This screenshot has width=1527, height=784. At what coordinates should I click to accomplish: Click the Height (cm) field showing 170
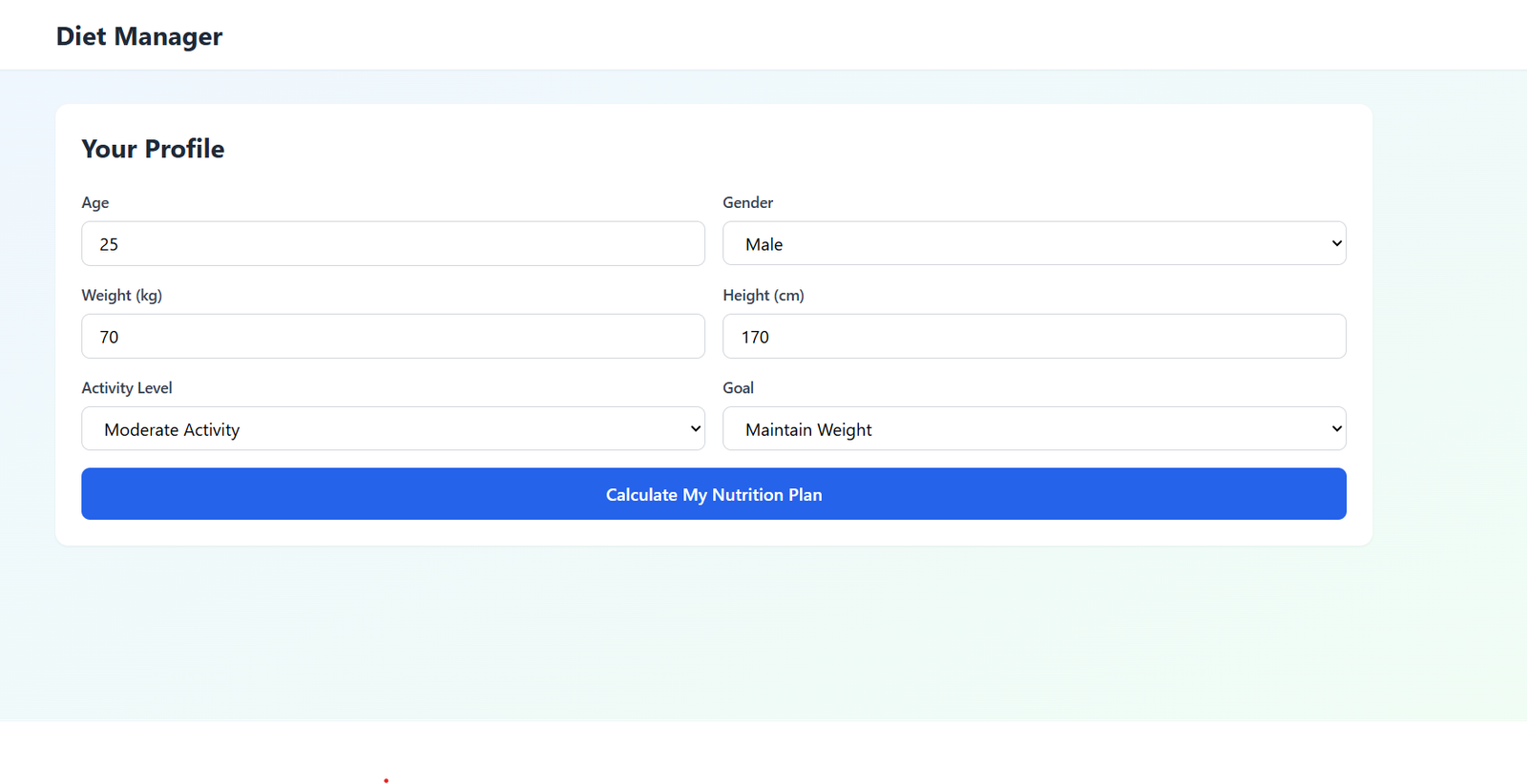(x=1034, y=337)
